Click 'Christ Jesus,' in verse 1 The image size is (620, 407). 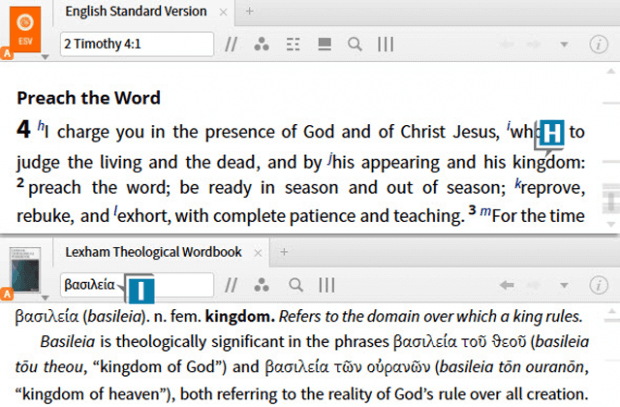point(450,132)
